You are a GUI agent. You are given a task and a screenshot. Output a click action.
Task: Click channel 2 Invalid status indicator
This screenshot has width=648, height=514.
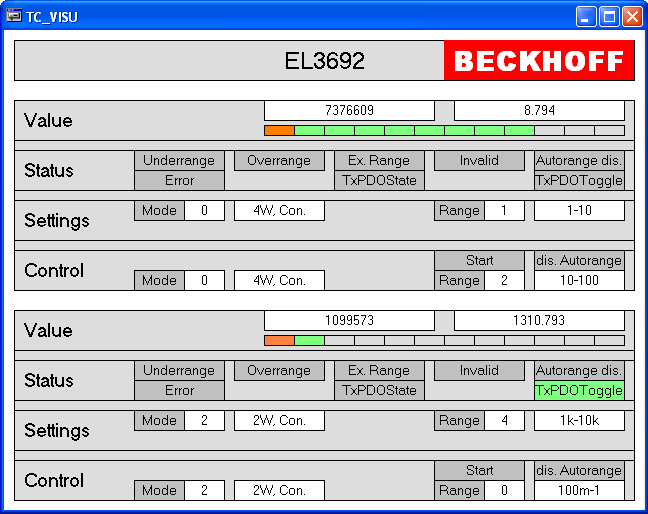[479, 370]
